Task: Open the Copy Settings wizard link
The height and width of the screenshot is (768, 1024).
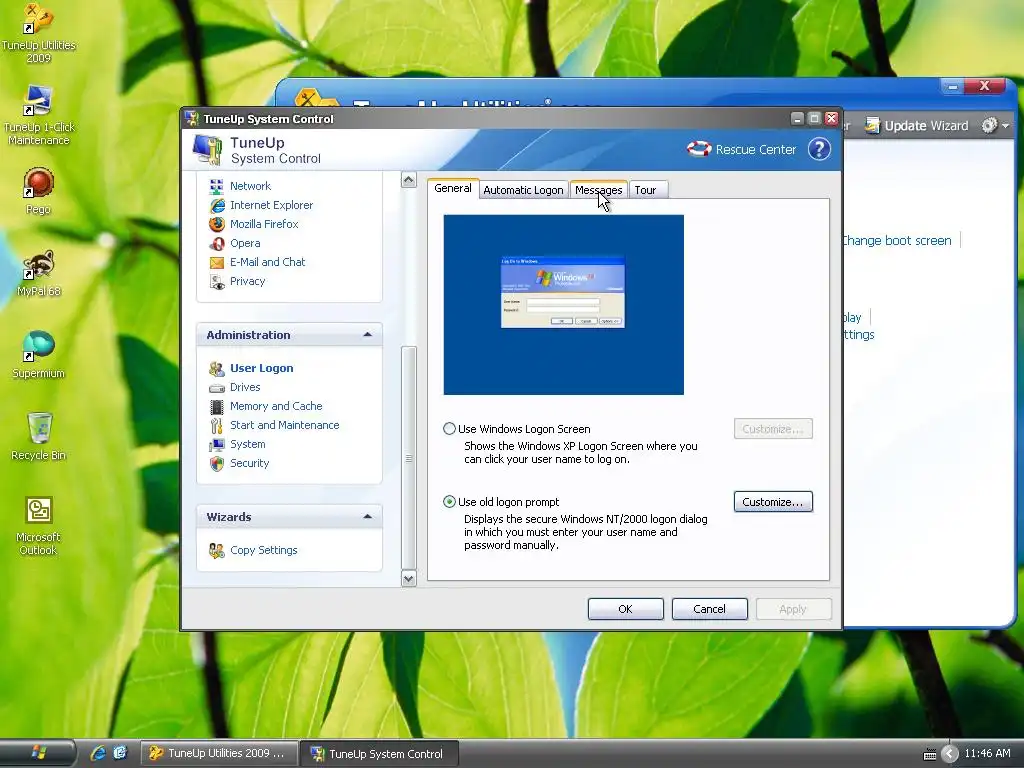Action: 264,551
